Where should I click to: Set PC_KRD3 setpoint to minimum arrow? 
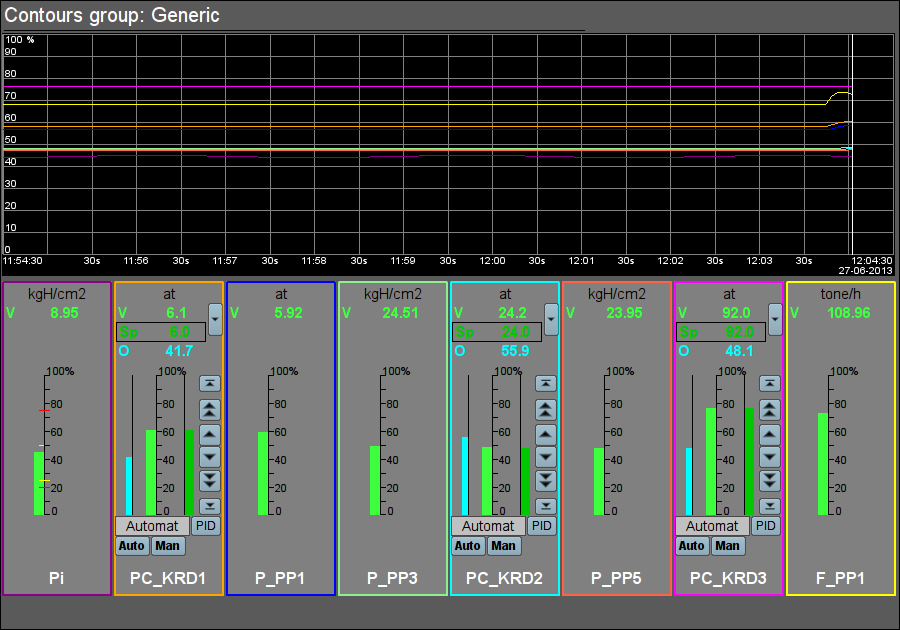click(x=769, y=506)
